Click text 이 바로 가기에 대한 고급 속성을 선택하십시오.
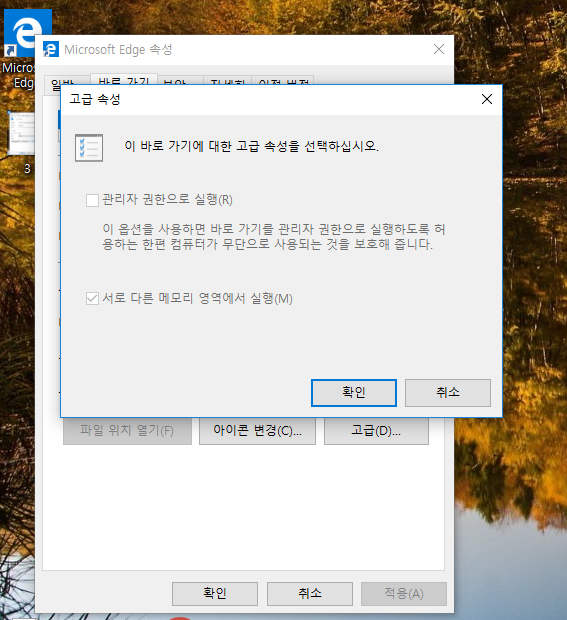This screenshot has width=567, height=620. tap(251, 146)
